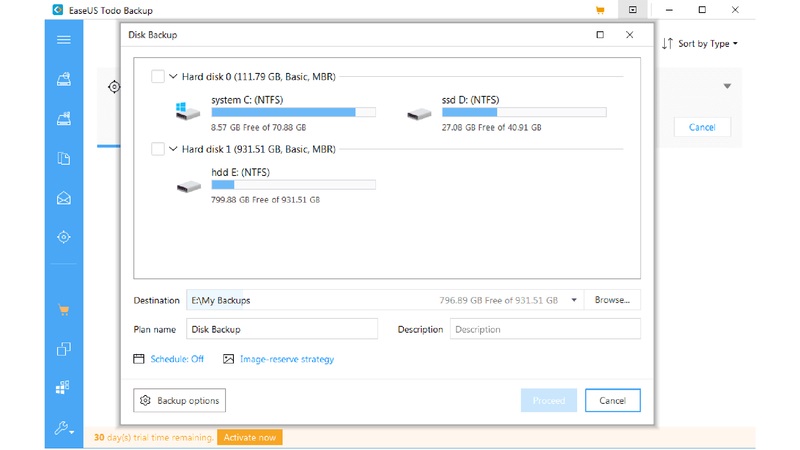Maximize the Disk Backup dialog
The height and width of the screenshot is (450, 800).
point(600,35)
